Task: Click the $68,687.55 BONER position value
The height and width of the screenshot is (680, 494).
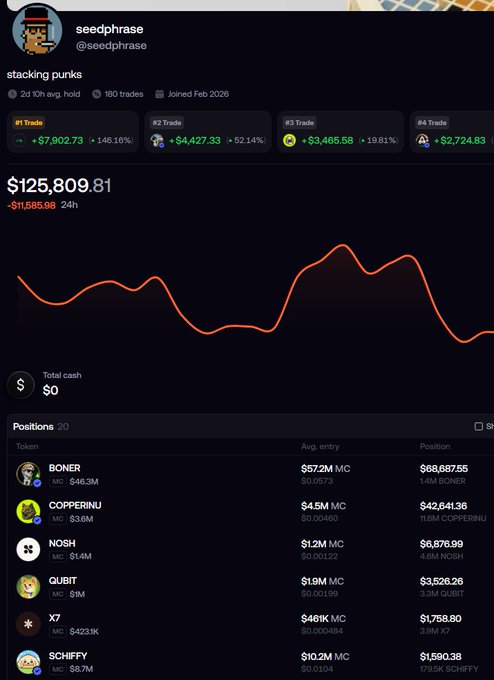Action: pos(444,468)
